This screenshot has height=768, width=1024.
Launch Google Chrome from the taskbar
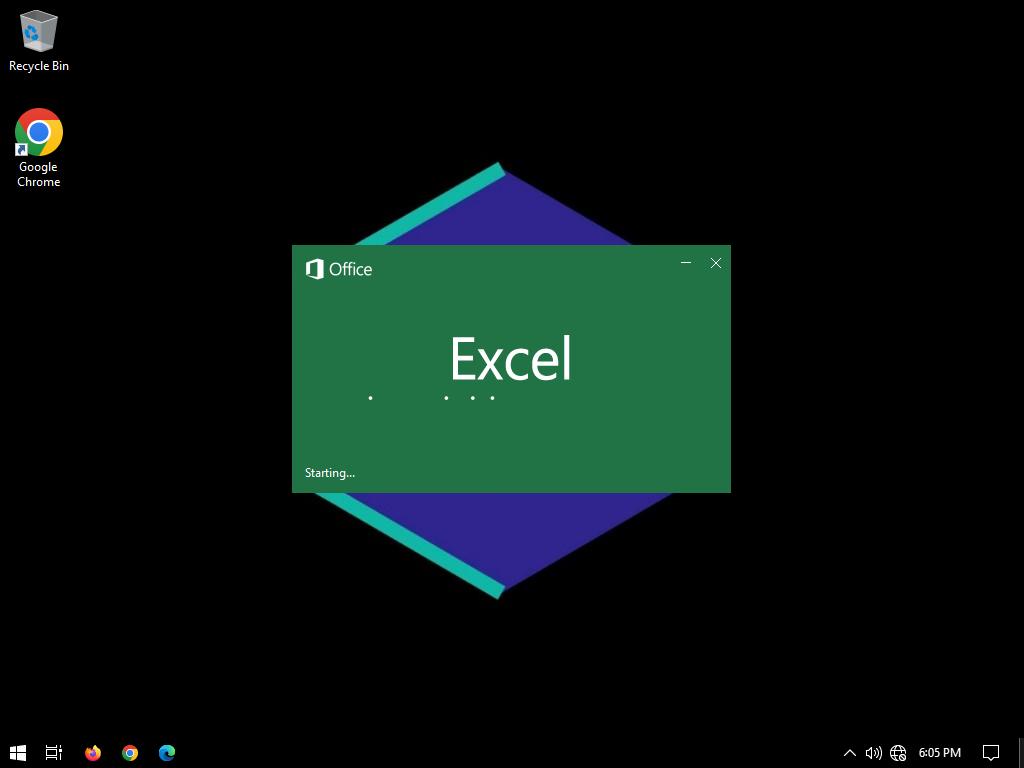130,752
